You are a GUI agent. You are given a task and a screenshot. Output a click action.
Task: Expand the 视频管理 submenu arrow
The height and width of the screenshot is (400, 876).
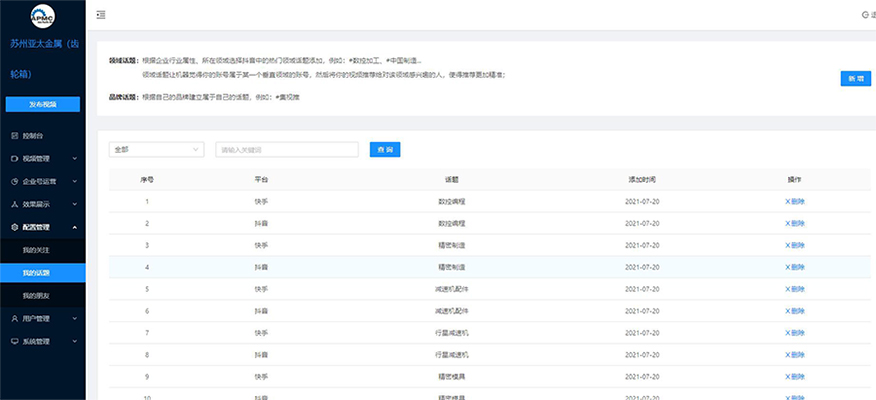(x=75, y=158)
